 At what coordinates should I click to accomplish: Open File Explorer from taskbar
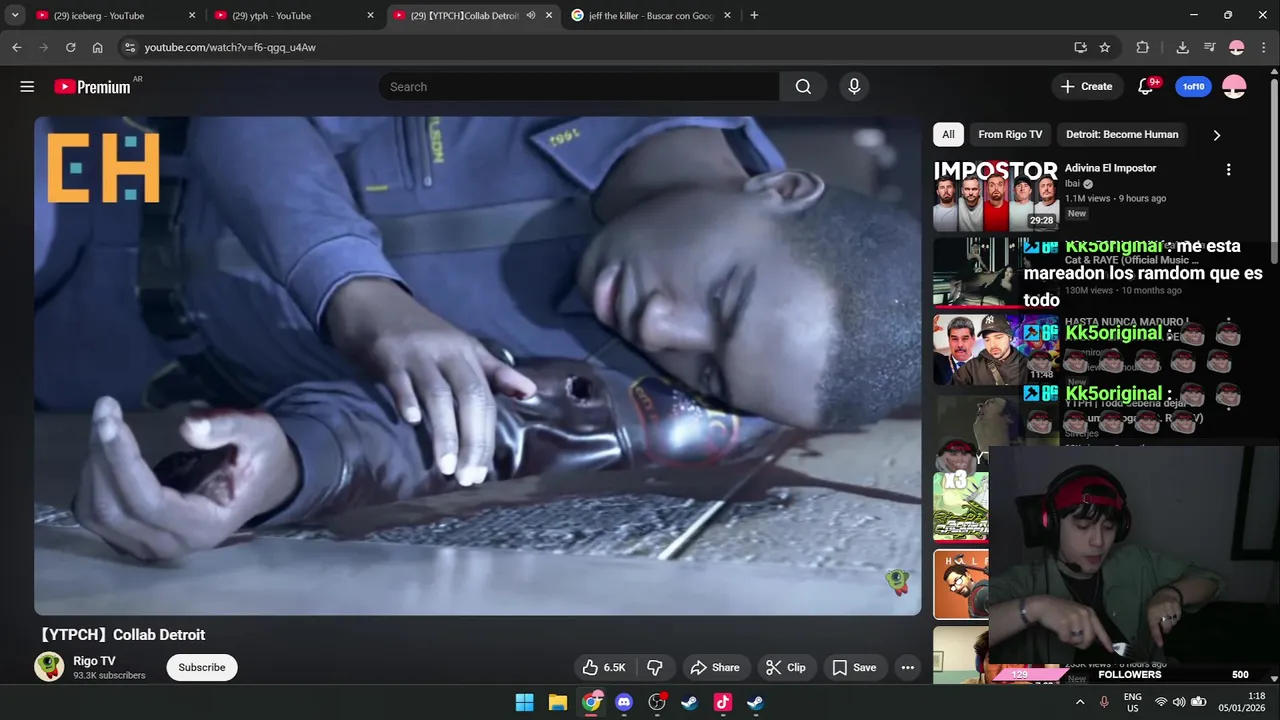558,702
